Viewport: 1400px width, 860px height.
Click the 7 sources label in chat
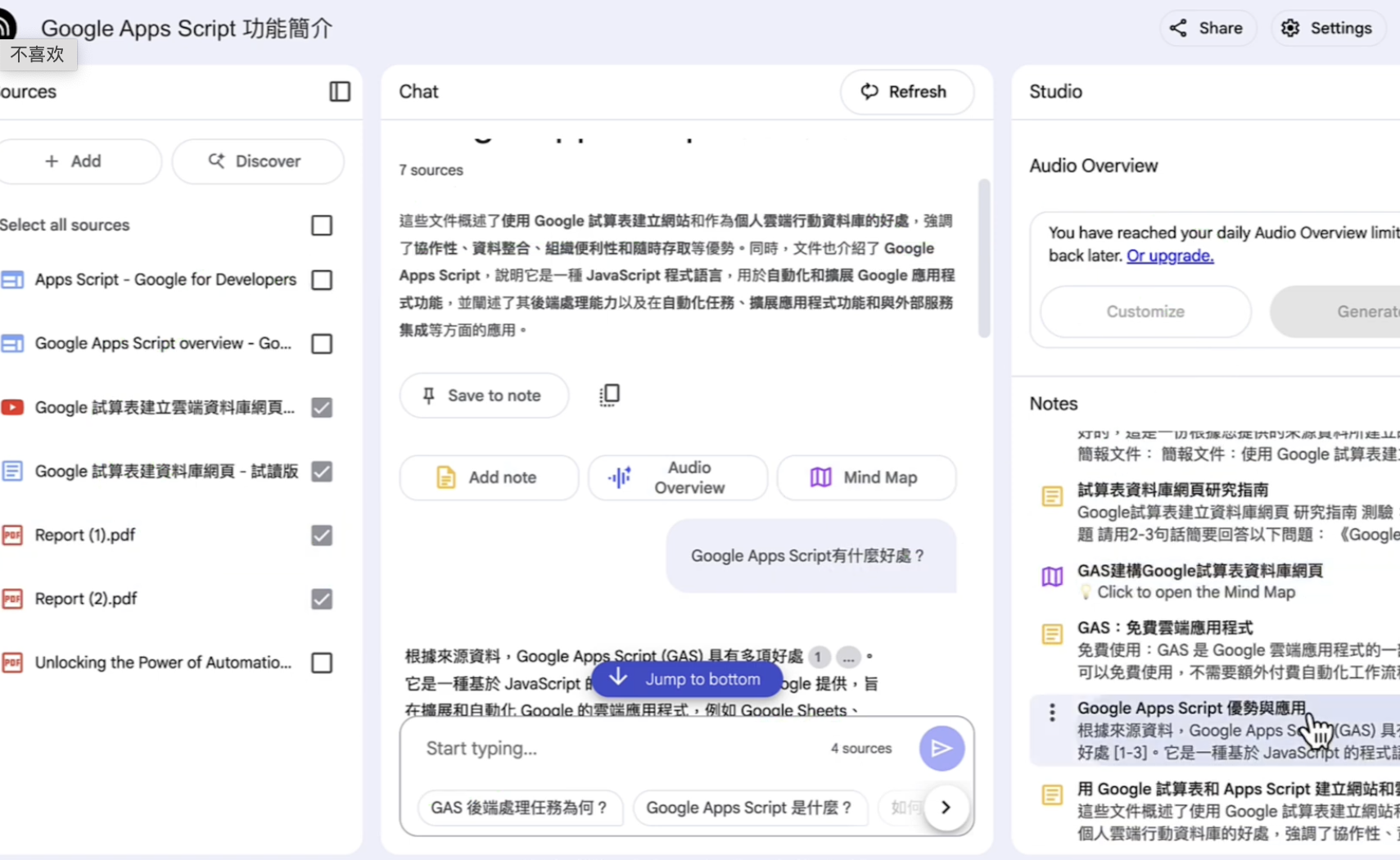point(431,170)
